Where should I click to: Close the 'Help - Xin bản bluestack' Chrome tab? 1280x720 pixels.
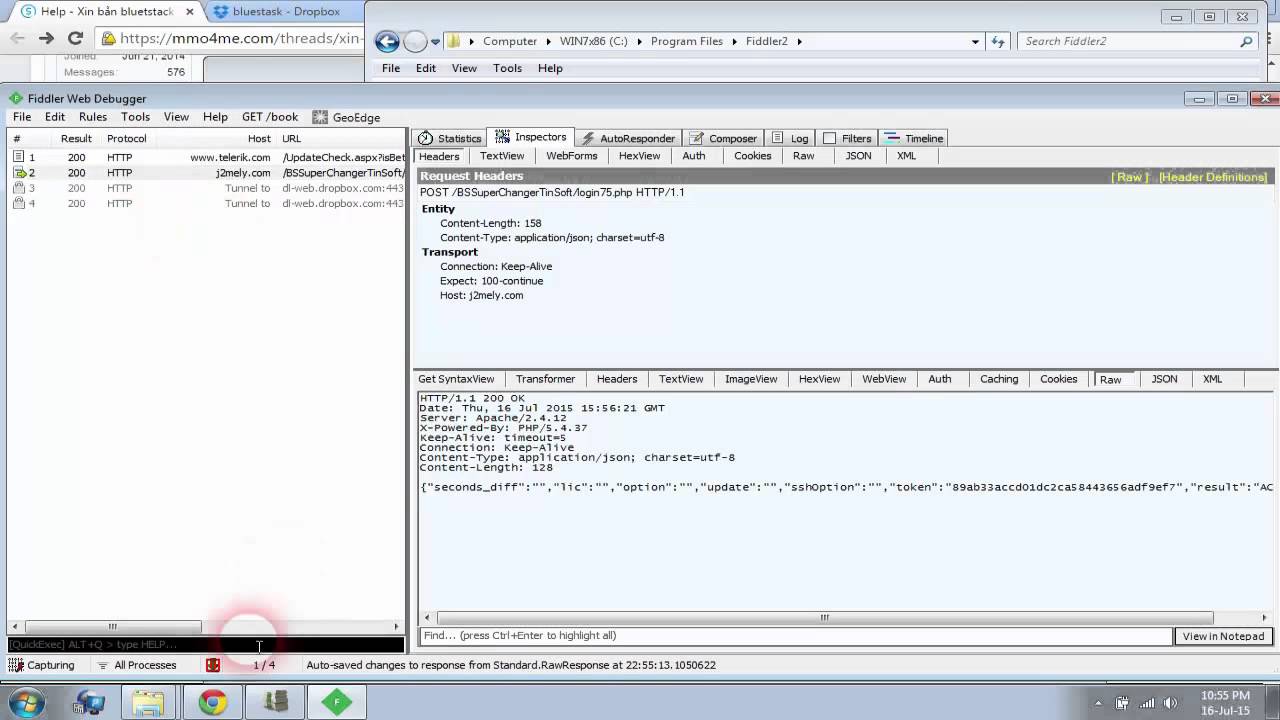click(190, 12)
